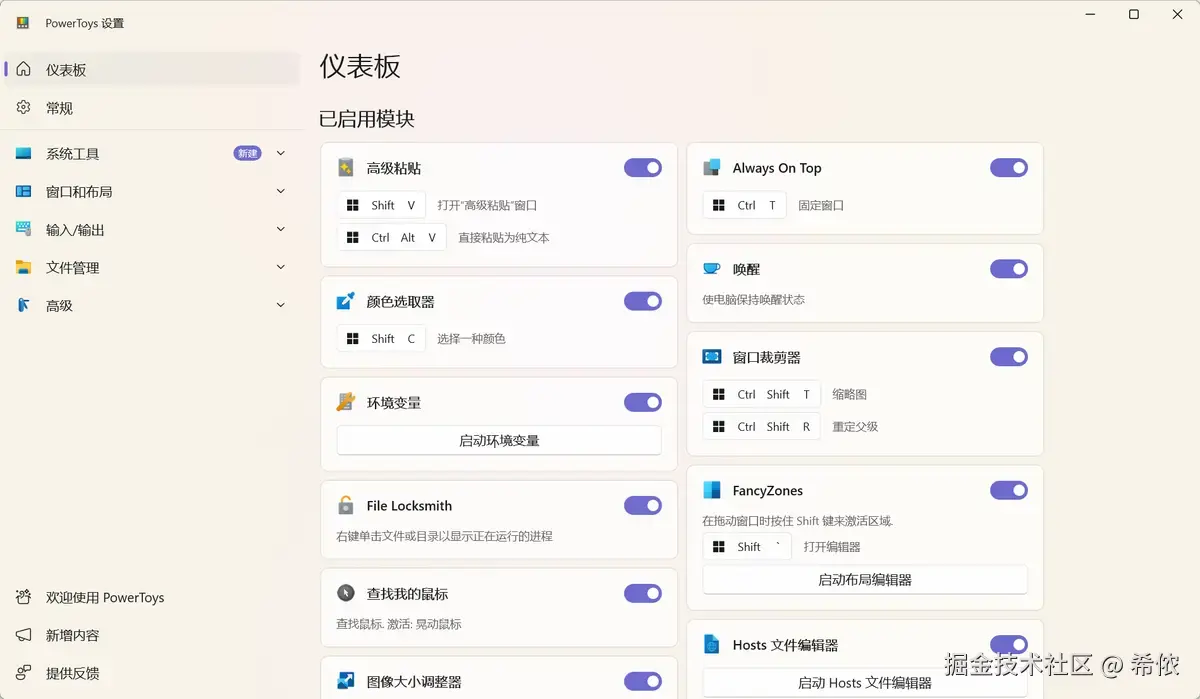The width and height of the screenshot is (1200, 699).
Task: Click the gear icon beside 常规
Action: click(24, 108)
